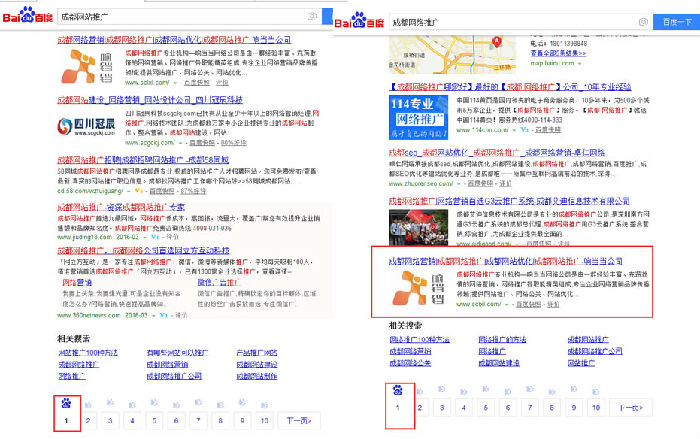Image resolution: width=700 pixels, height=439 pixels.
Task: Go to page 2 on left page
Action: (88, 420)
